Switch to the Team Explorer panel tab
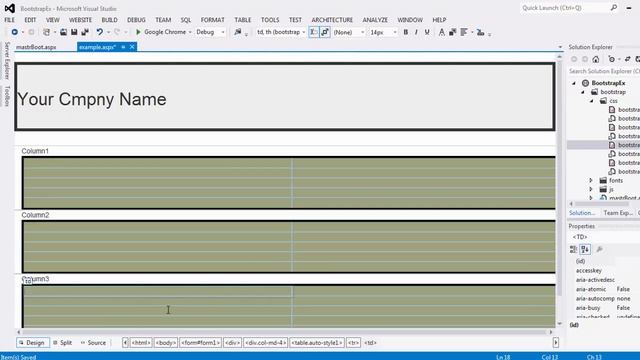The width and height of the screenshot is (640, 360). [x=618, y=213]
